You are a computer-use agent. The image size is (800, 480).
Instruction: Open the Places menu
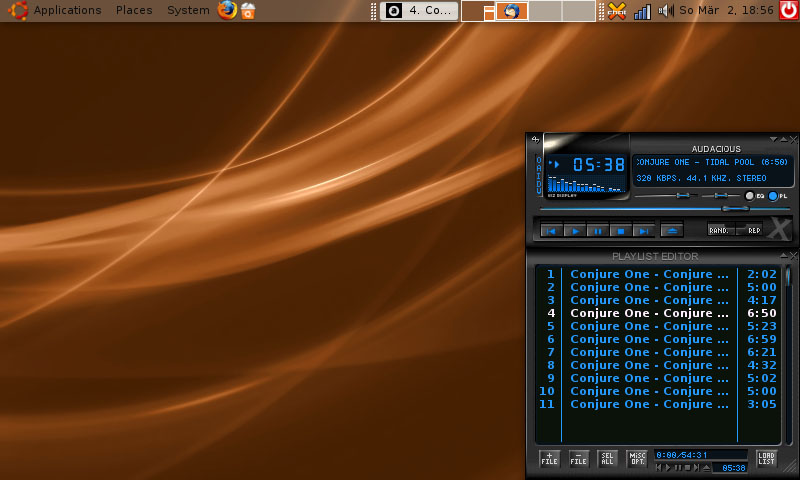(x=134, y=11)
